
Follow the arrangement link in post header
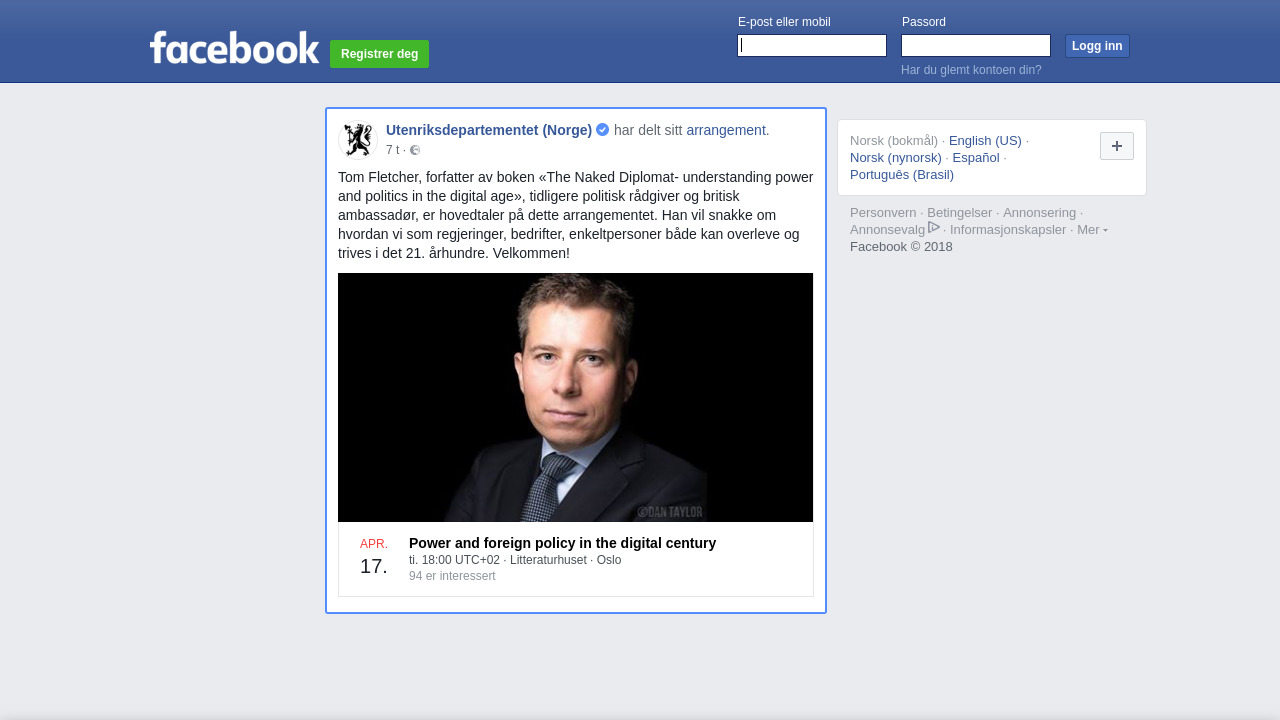tap(725, 130)
